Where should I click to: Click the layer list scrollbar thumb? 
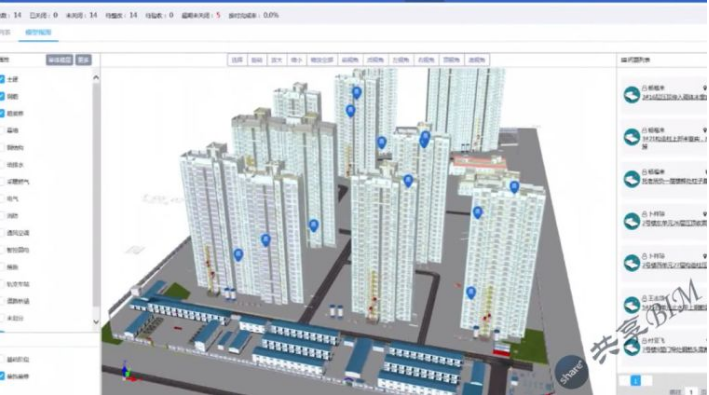click(96, 194)
